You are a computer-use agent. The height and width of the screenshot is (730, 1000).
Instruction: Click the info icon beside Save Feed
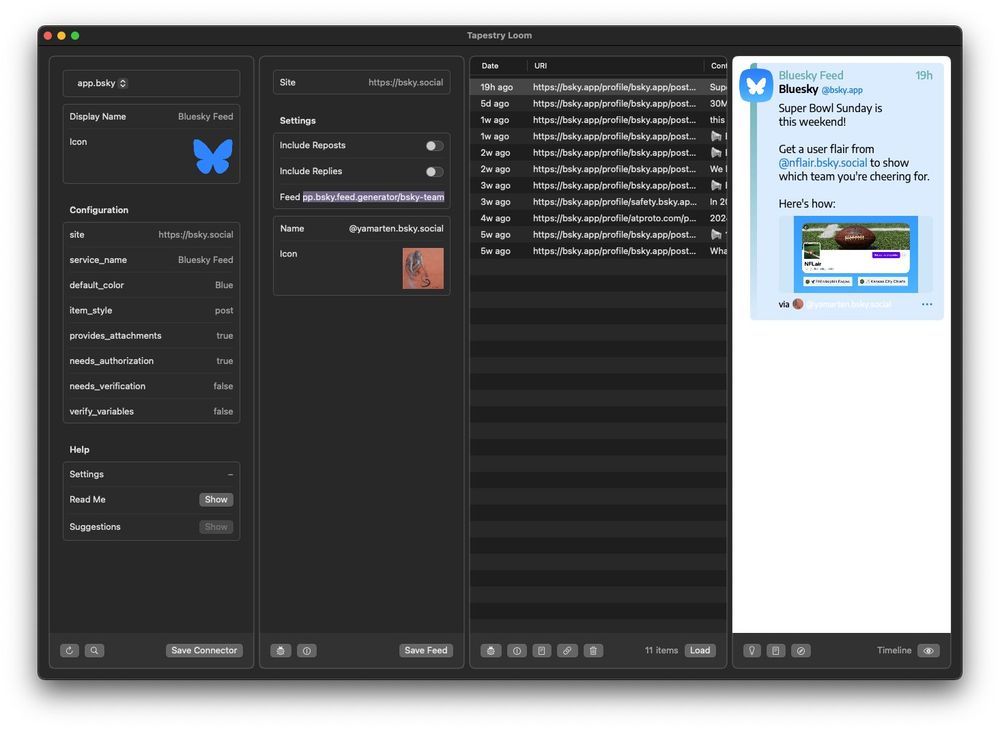[x=307, y=650]
